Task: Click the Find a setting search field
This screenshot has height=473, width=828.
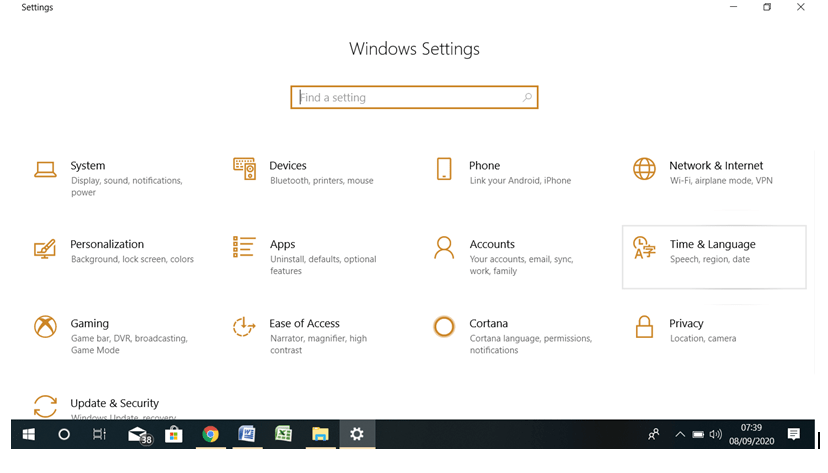Action: point(414,97)
